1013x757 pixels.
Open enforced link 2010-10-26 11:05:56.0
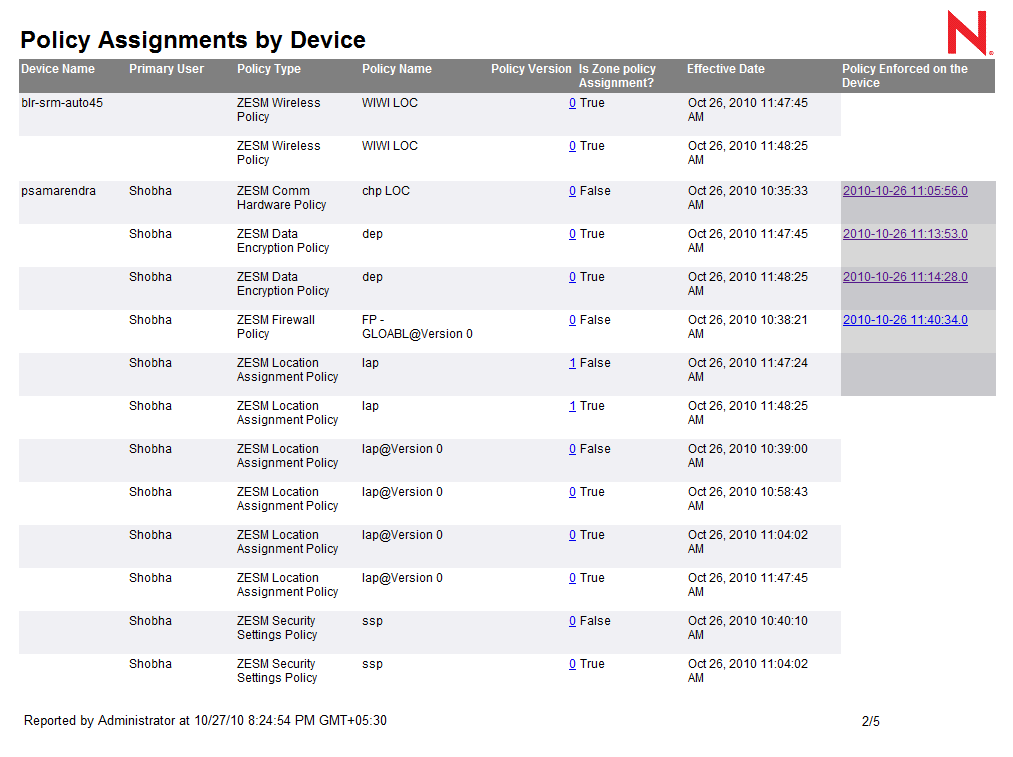[905, 191]
